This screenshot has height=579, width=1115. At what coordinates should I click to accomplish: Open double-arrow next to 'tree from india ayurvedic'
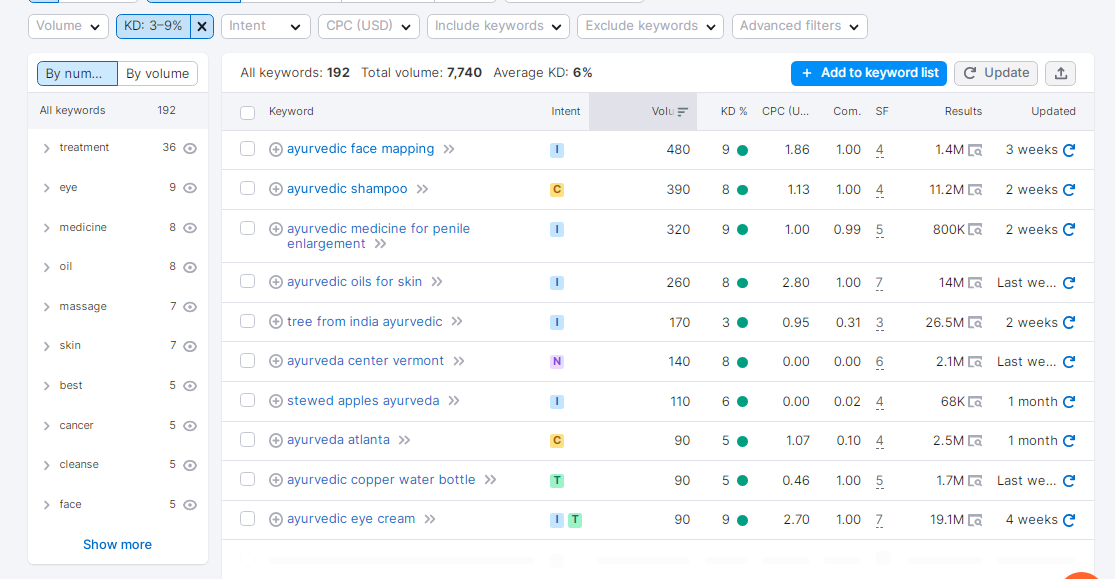pos(457,322)
